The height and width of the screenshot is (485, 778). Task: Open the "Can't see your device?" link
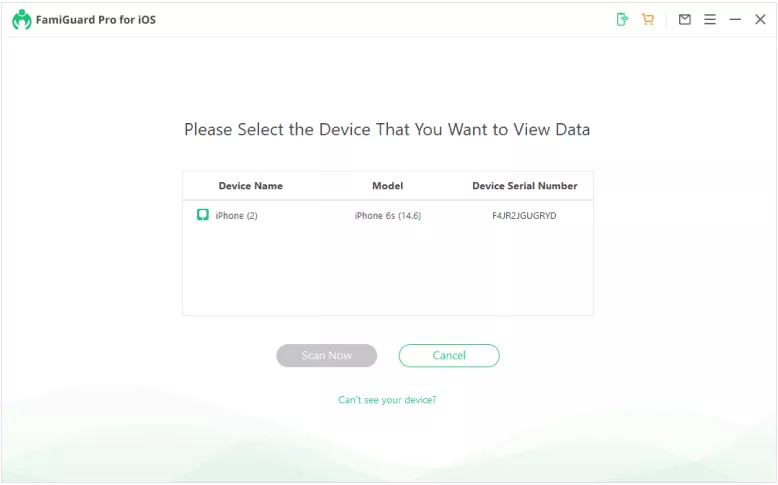(387, 400)
